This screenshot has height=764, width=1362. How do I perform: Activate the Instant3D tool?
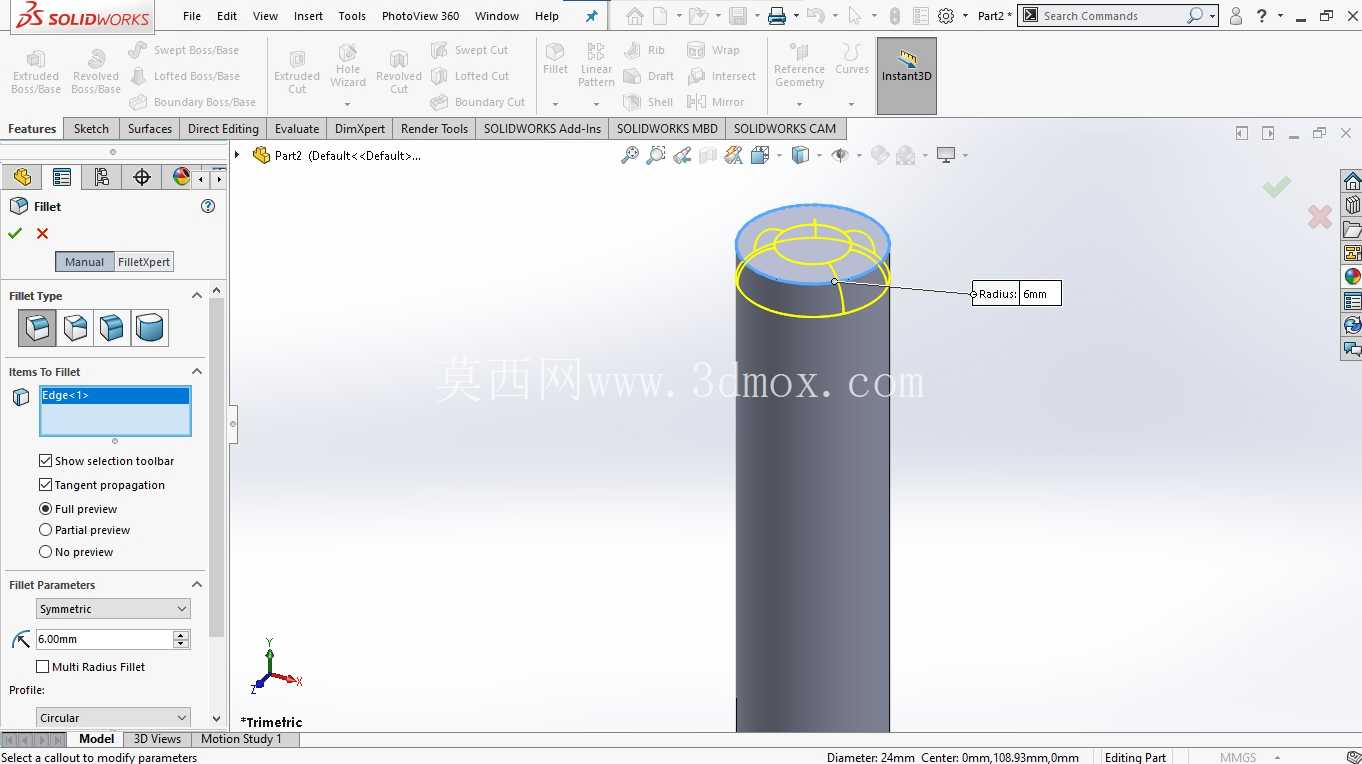906,76
